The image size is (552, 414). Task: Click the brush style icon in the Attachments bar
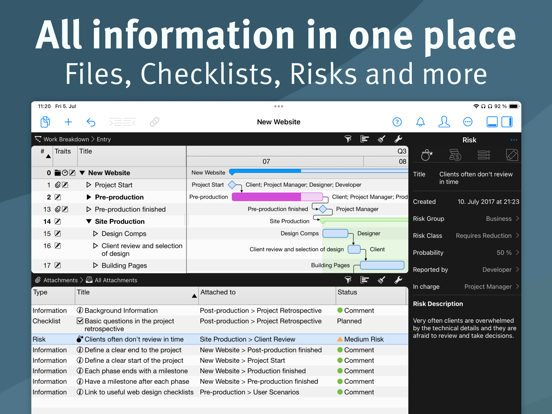pyautogui.click(x=381, y=280)
